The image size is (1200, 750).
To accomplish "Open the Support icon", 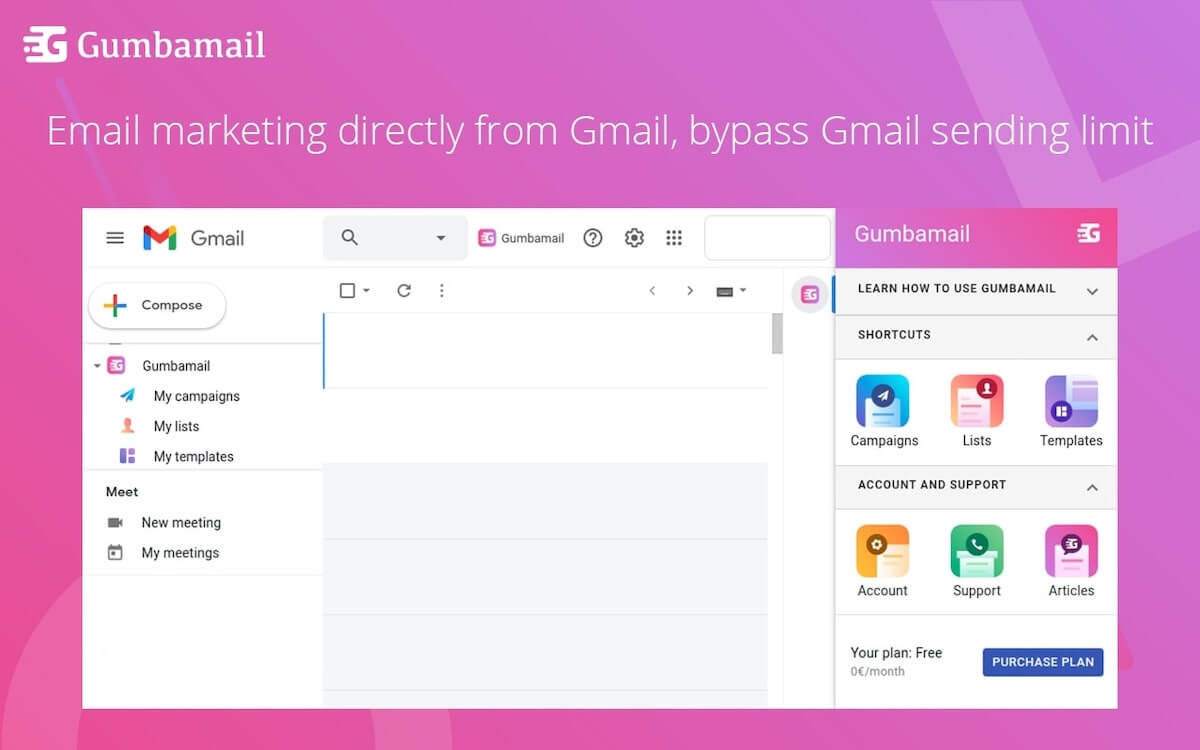I will click(976, 551).
